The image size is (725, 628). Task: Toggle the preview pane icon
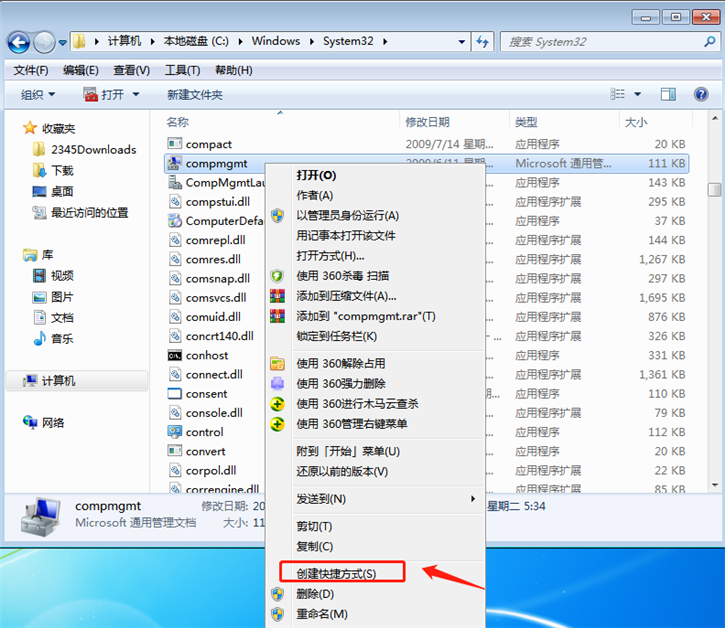pyautogui.click(x=668, y=94)
